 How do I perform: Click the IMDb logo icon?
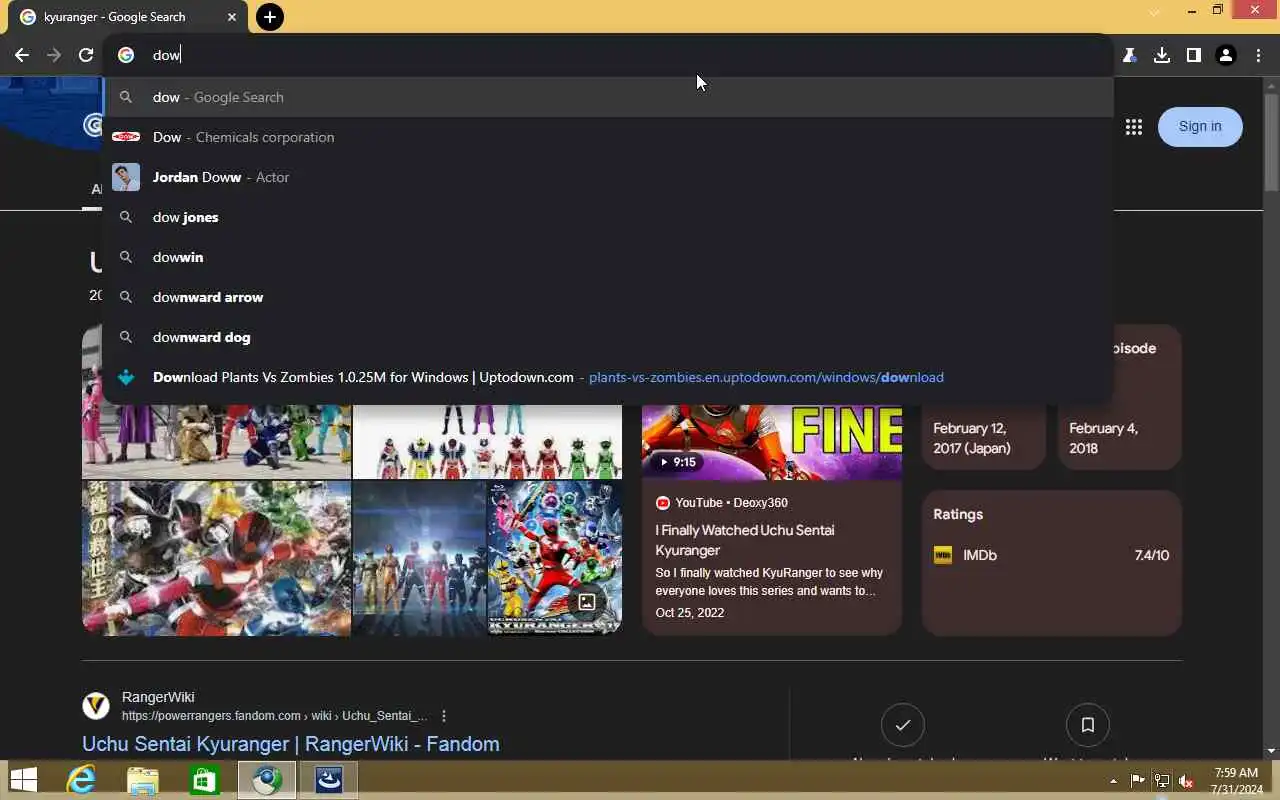click(x=942, y=555)
